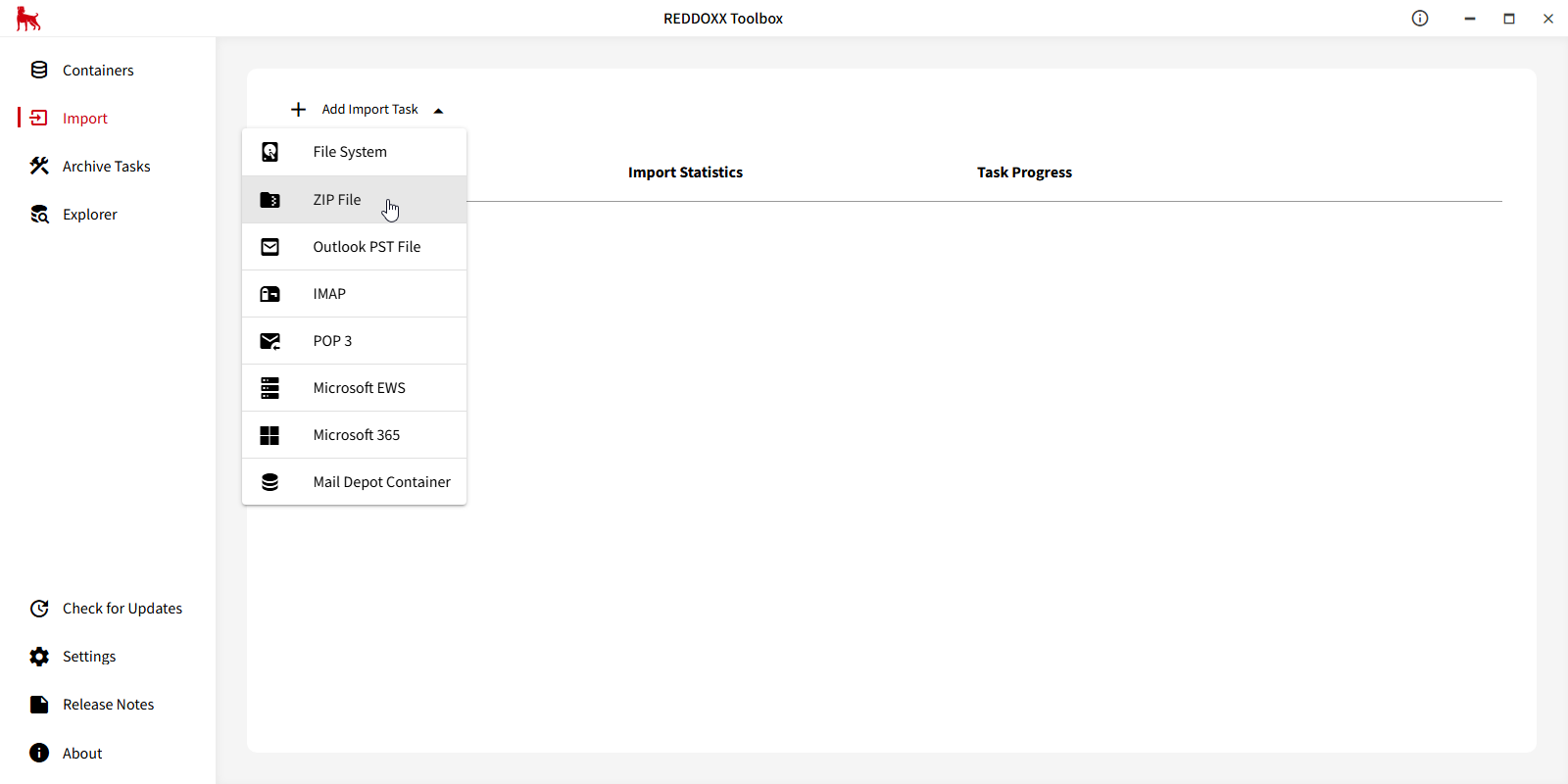Open Settings page label
The height and width of the screenshot is (784, 1568).
(89, 657)
